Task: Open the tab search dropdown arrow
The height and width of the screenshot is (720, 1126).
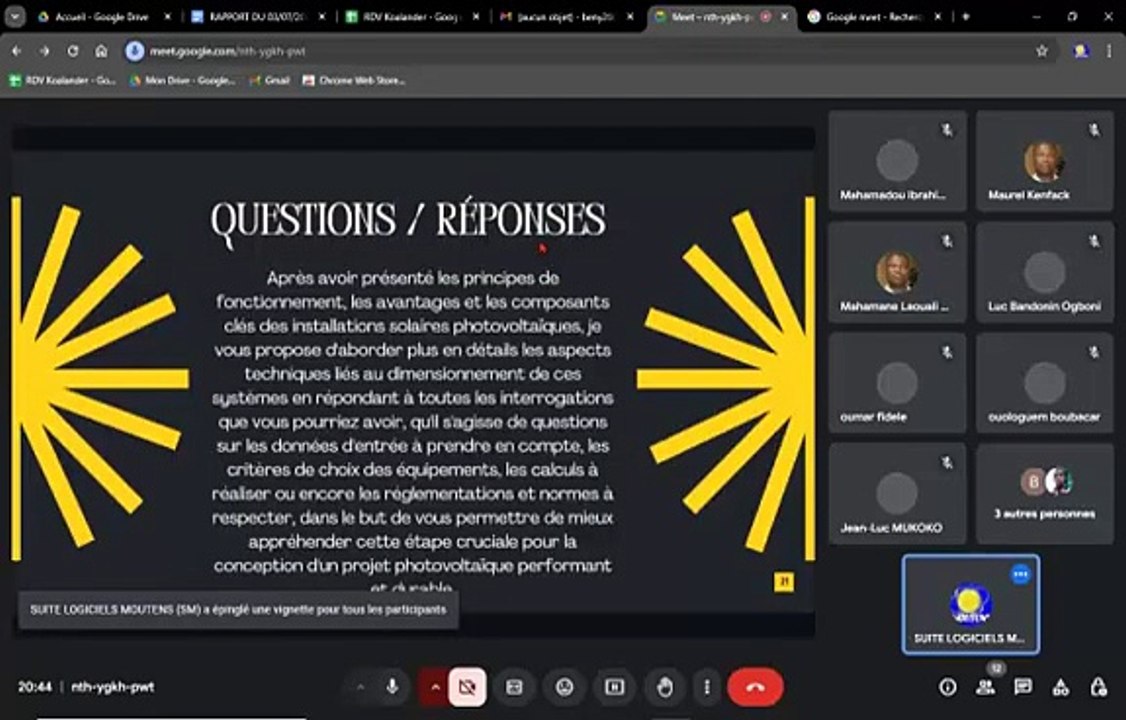Action: point(15,17)
